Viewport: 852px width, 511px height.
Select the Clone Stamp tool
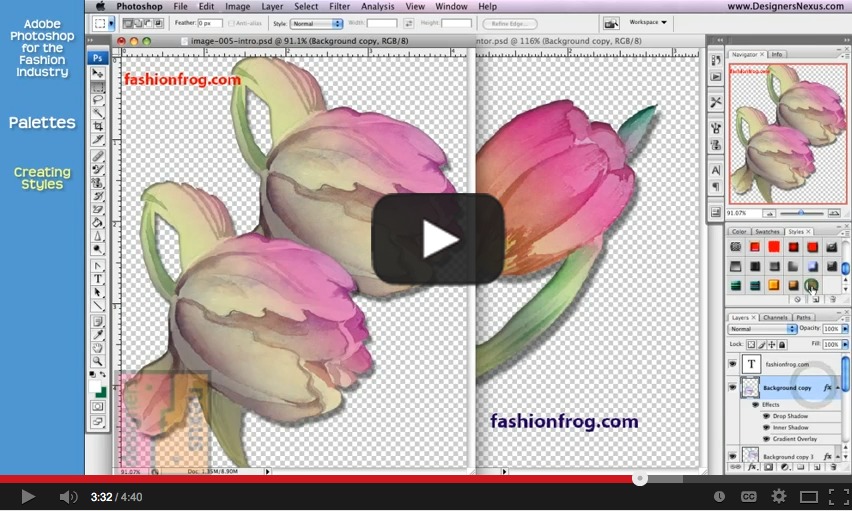click(x=98, y=183)
